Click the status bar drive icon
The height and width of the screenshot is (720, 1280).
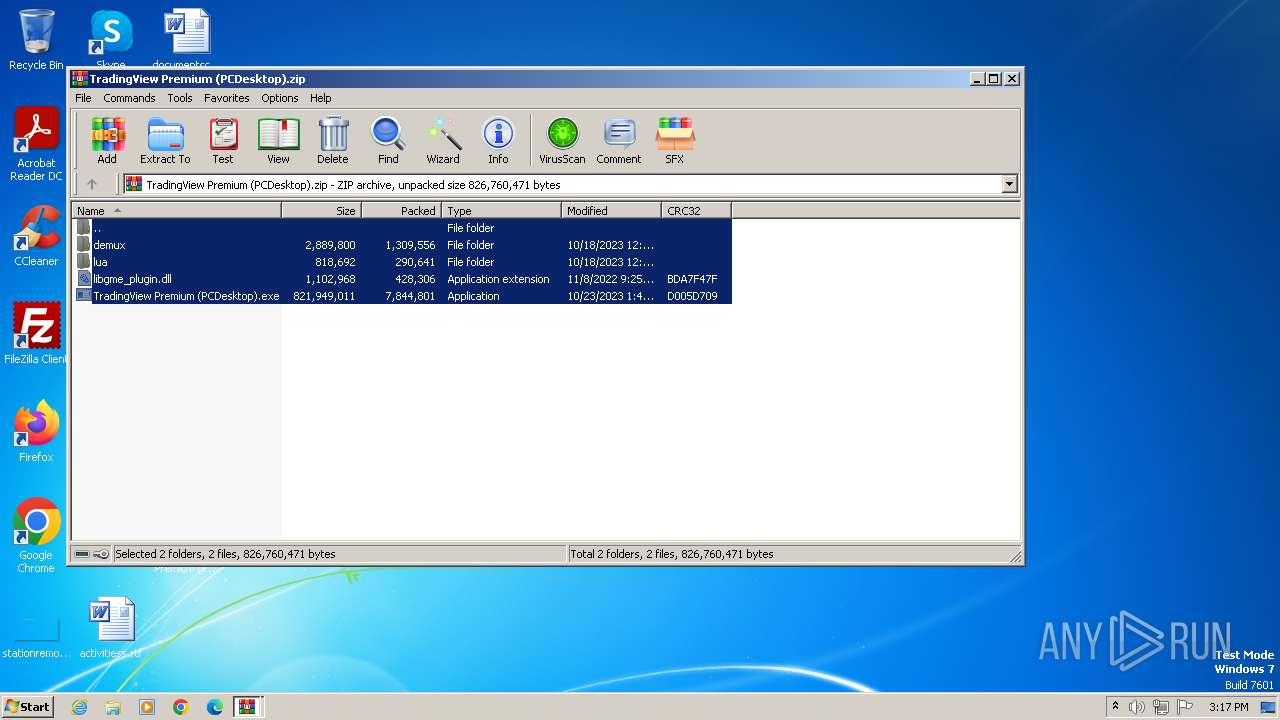(x=83, y=554)
